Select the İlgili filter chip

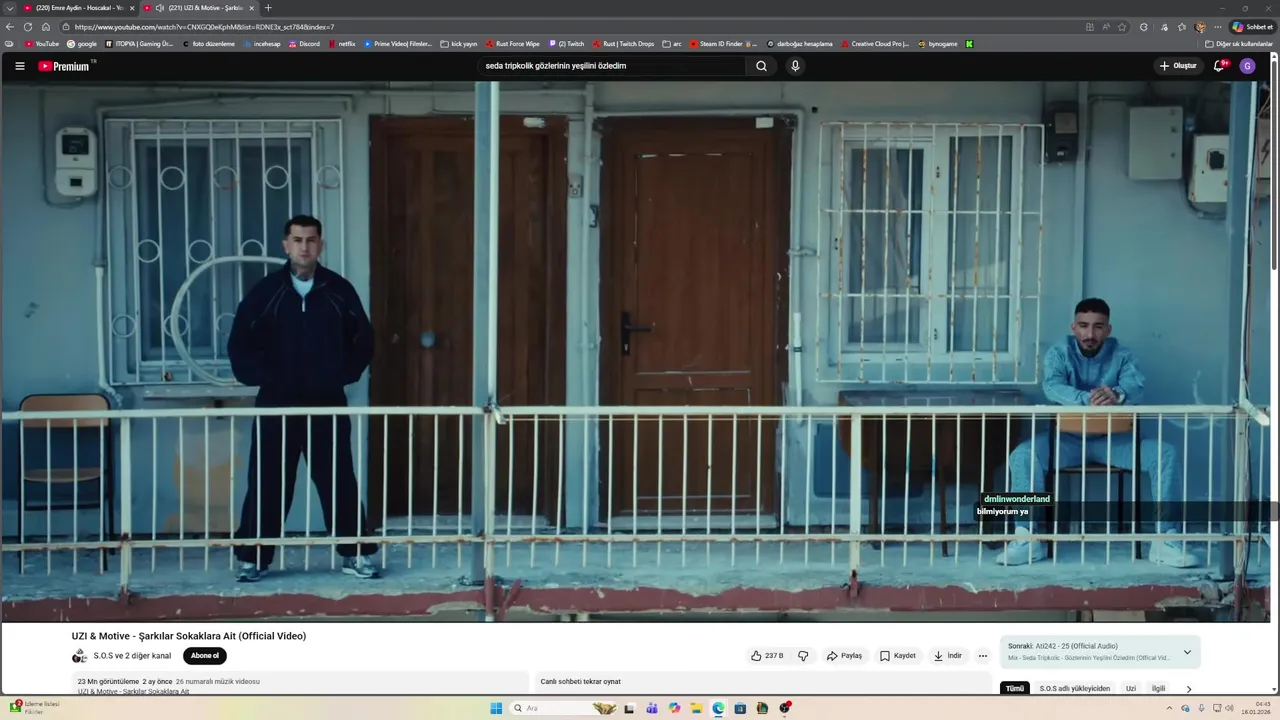[1158, 688]
